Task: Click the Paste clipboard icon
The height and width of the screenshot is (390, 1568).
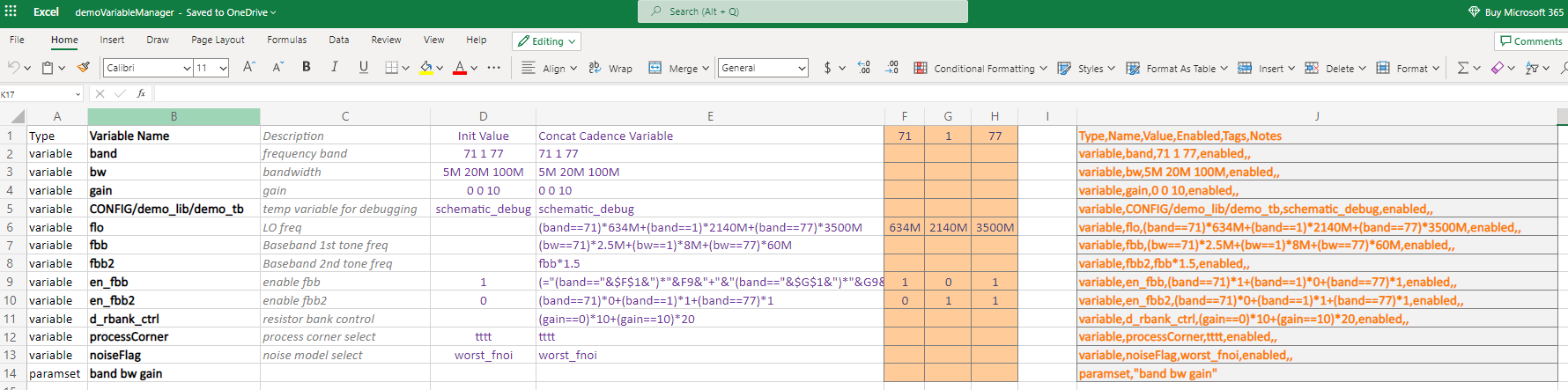Action: point(48,68)
